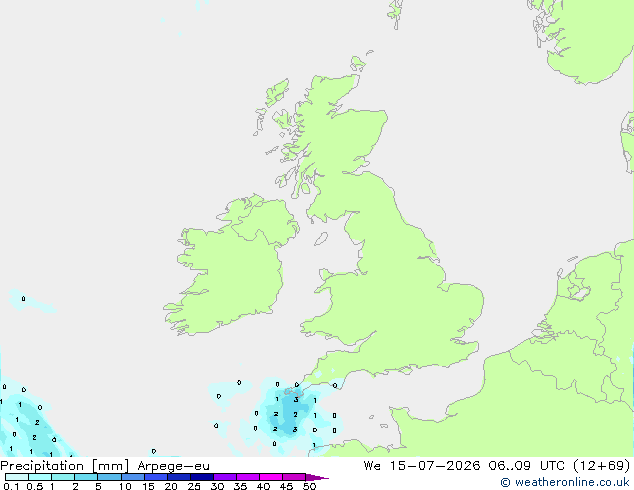Click the "Arpege-eu" model name
The image size is (634, 490).
[173, 466]
